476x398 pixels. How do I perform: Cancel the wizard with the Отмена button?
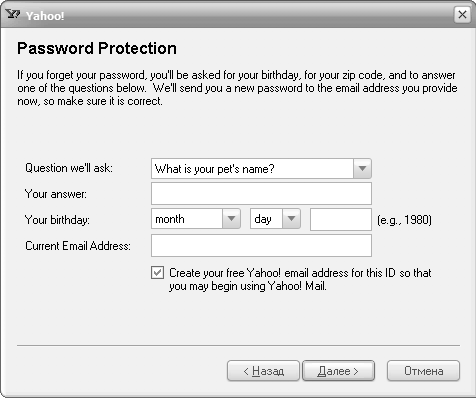point(423,371)
